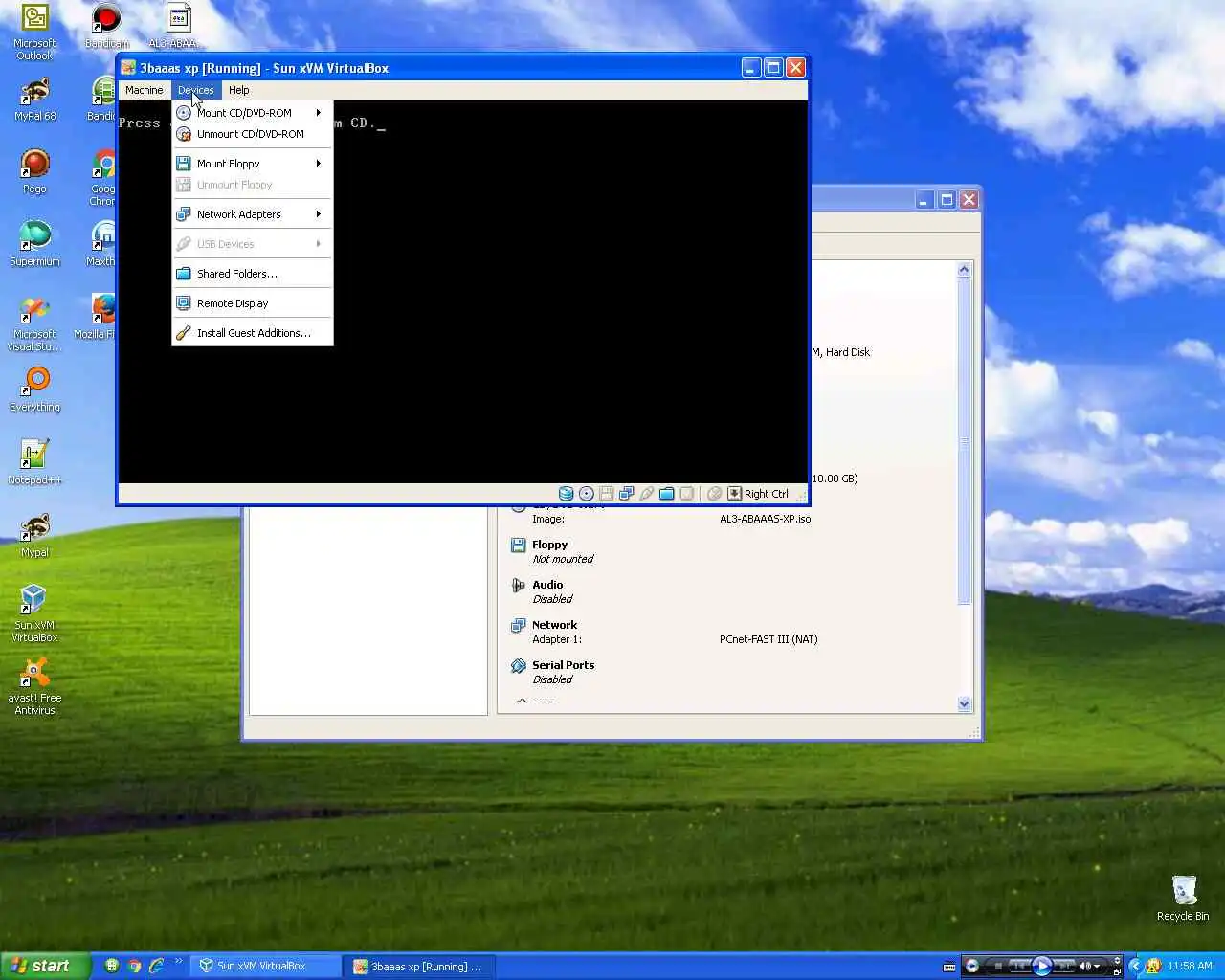
Task: Select the Supermium desktop icon
Action: pos(34,244)
